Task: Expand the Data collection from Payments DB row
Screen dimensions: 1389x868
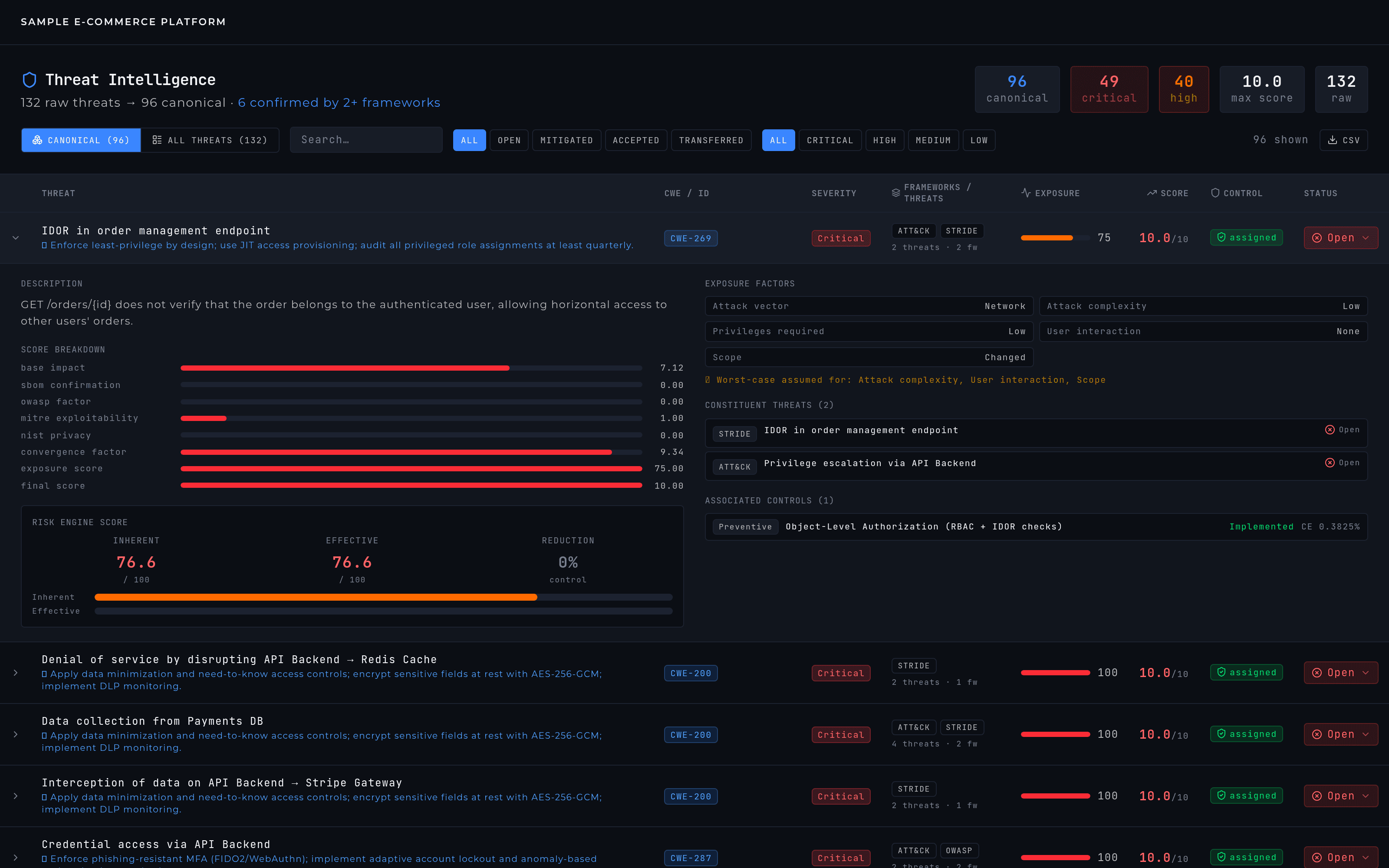Action: point(16,734)
